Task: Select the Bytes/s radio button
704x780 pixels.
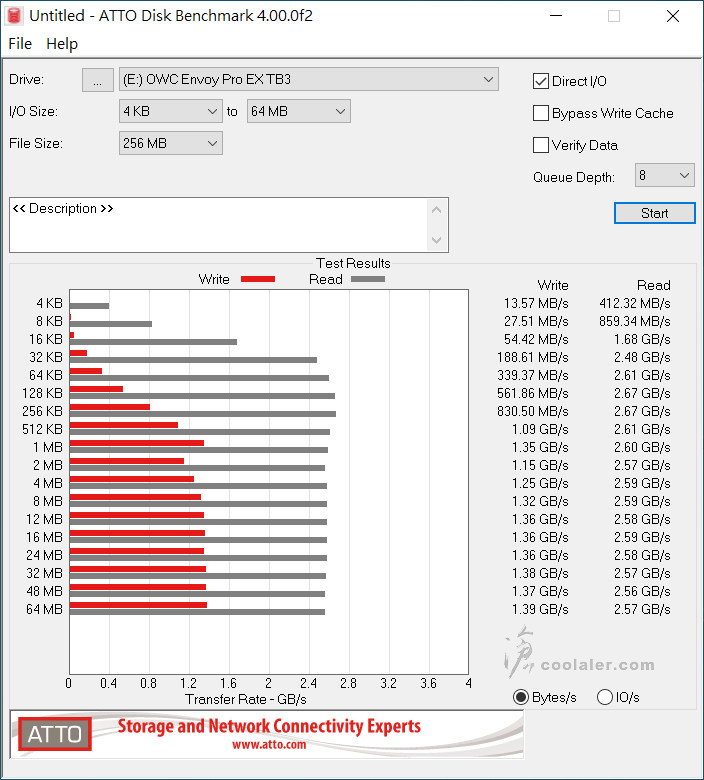Action: pyautogui.click(x=520, y=697)
